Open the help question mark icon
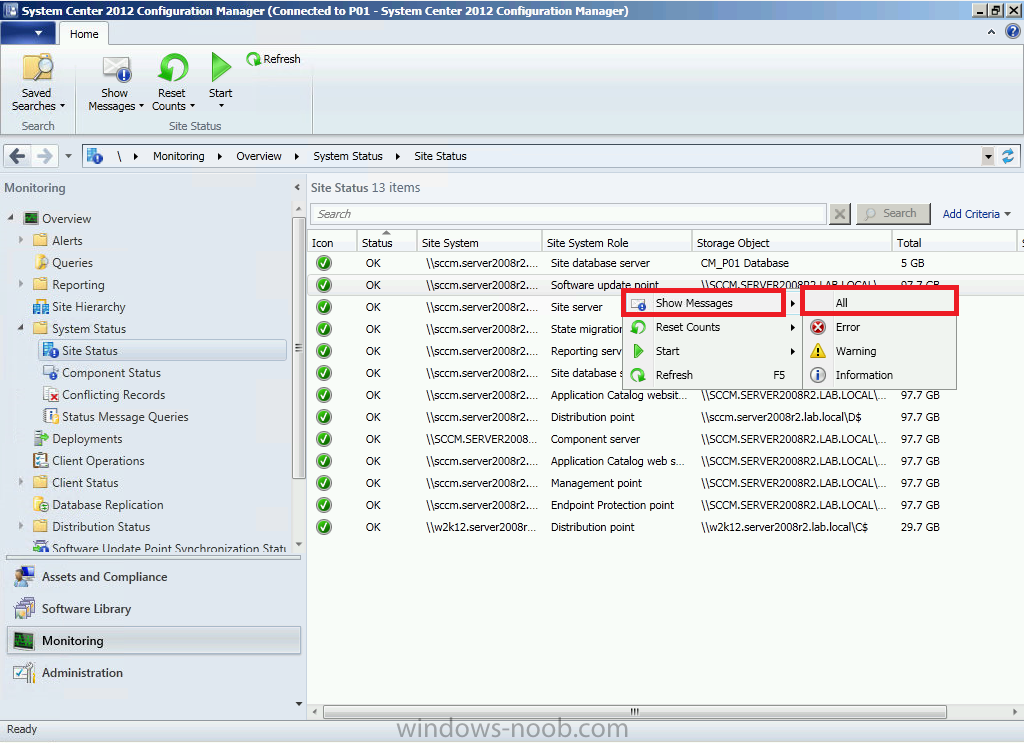Viewport: 1024px width, 743px height. coord(1012,31)
